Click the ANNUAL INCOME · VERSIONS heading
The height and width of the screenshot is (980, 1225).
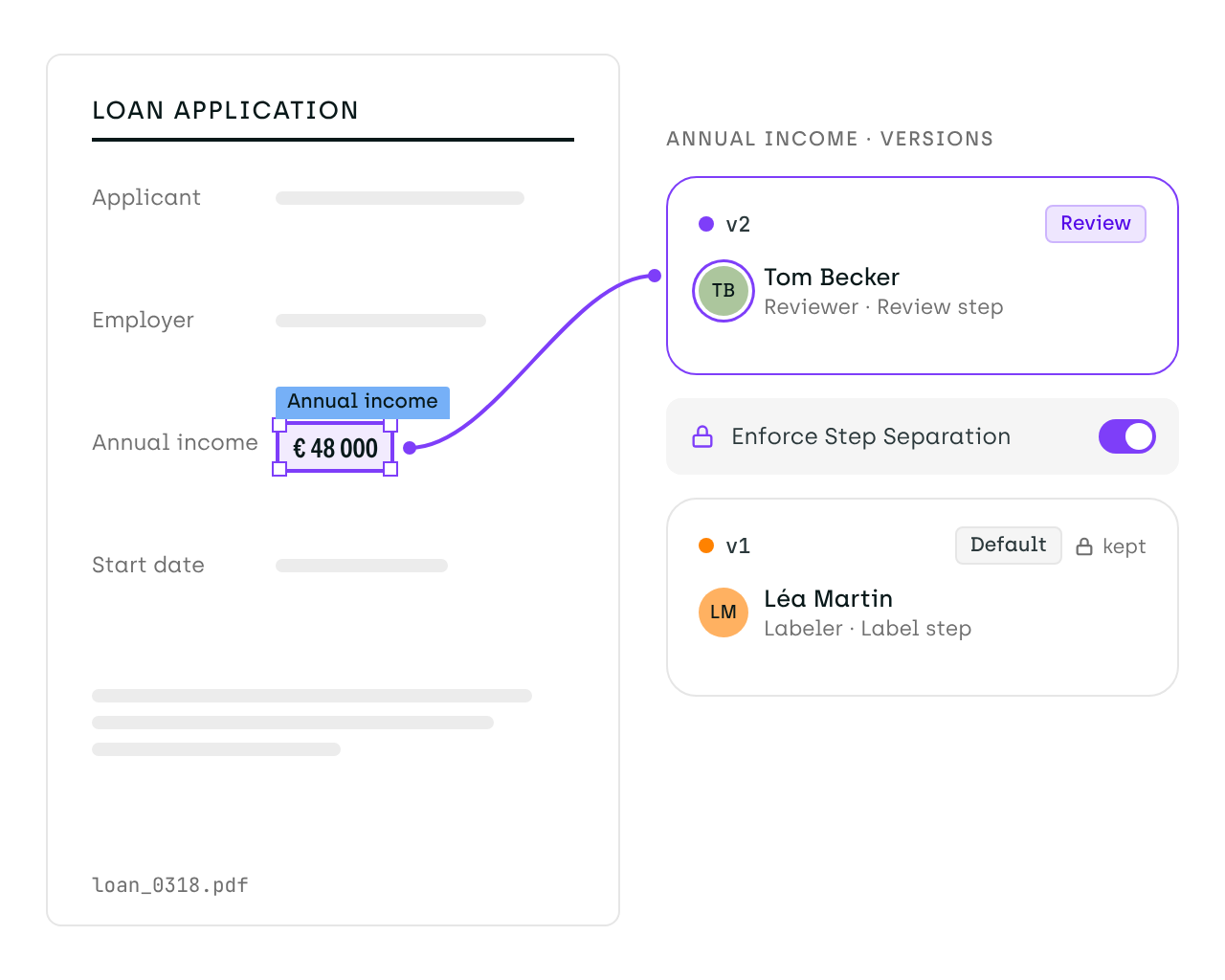(x=830, y=139)
